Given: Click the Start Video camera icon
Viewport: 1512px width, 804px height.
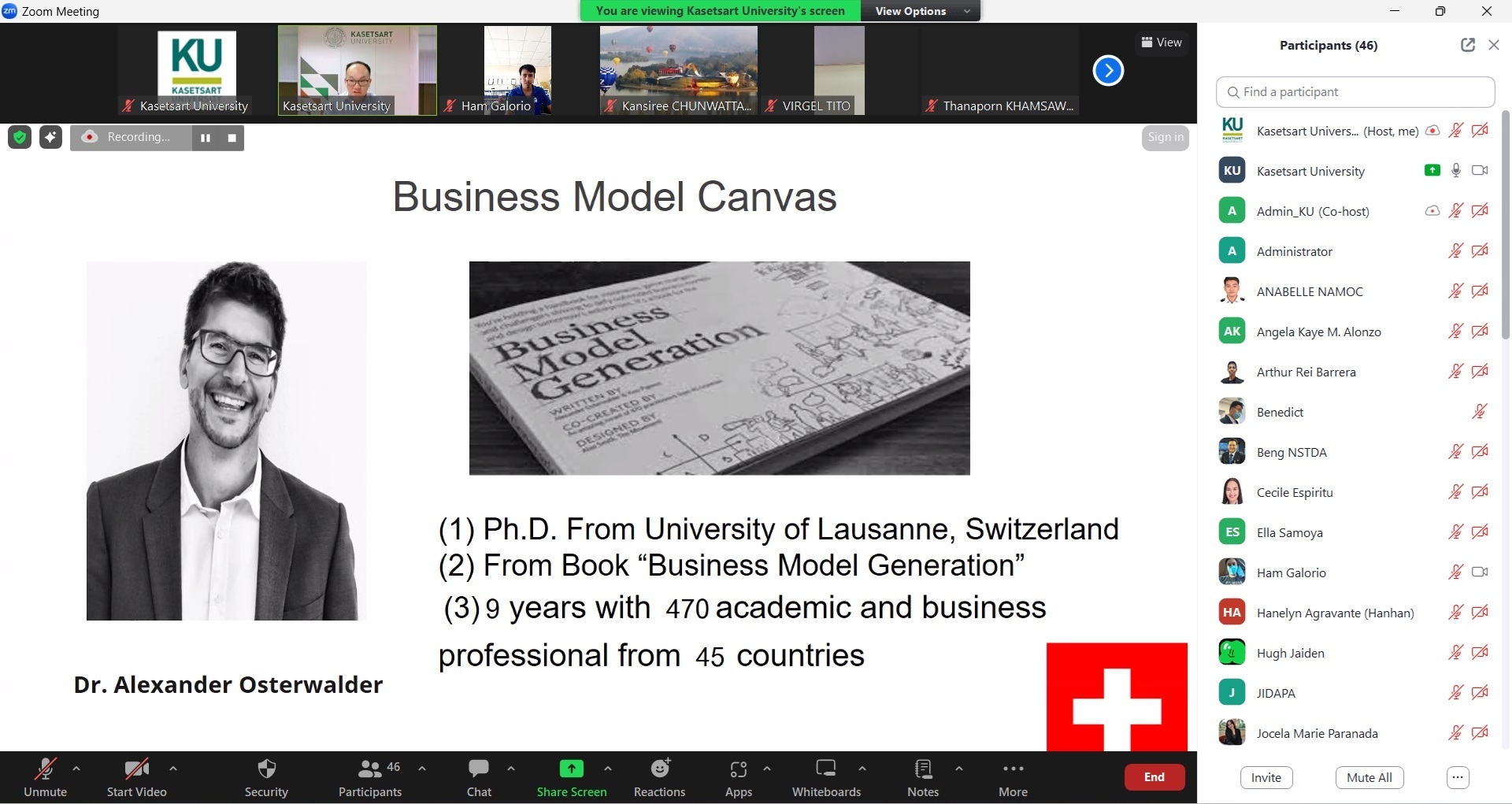Looking at the screenshot, I should [136, 769].
